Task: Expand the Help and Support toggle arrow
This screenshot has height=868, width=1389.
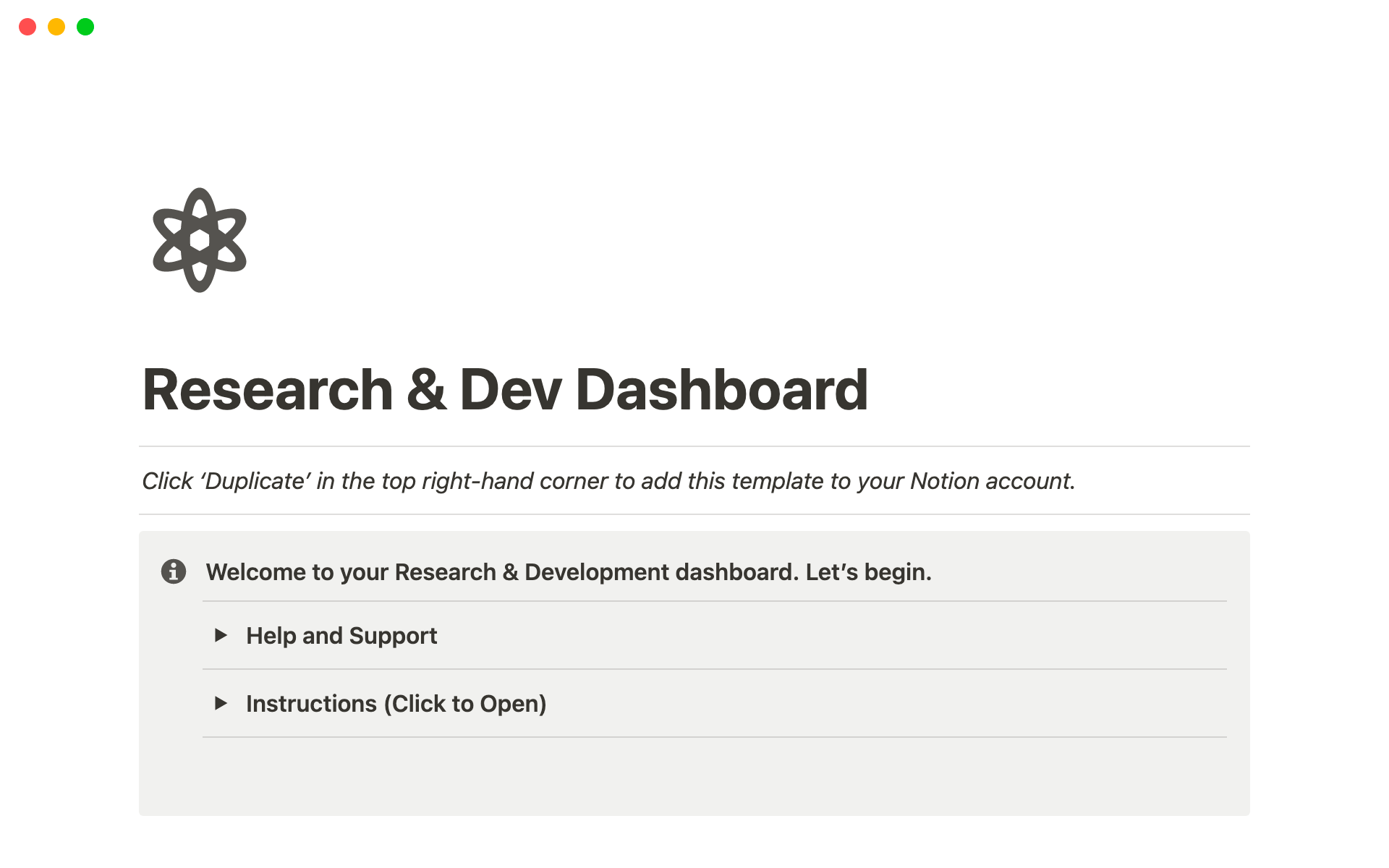Action: coord(221,635)
